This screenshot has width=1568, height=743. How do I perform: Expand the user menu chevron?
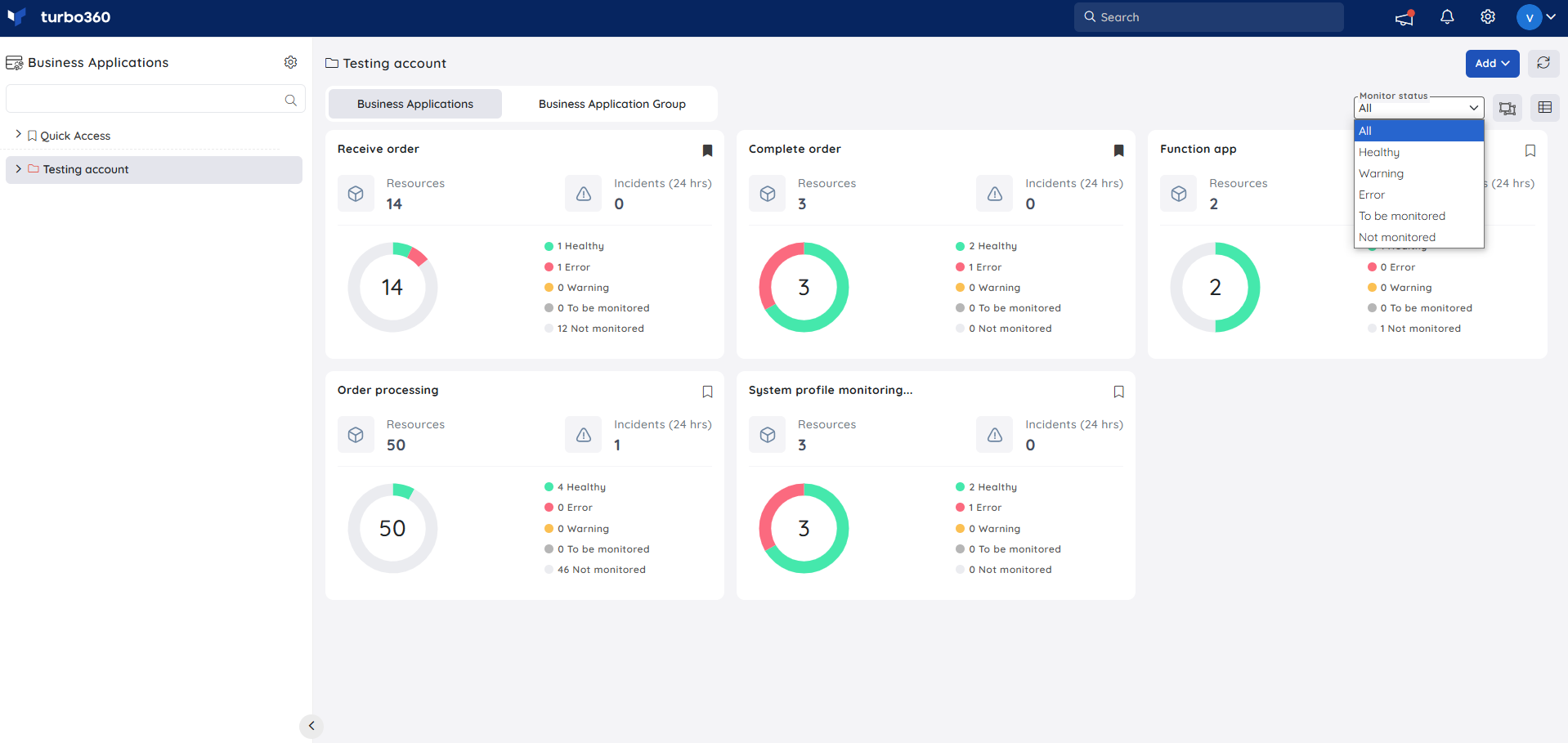1551,16
